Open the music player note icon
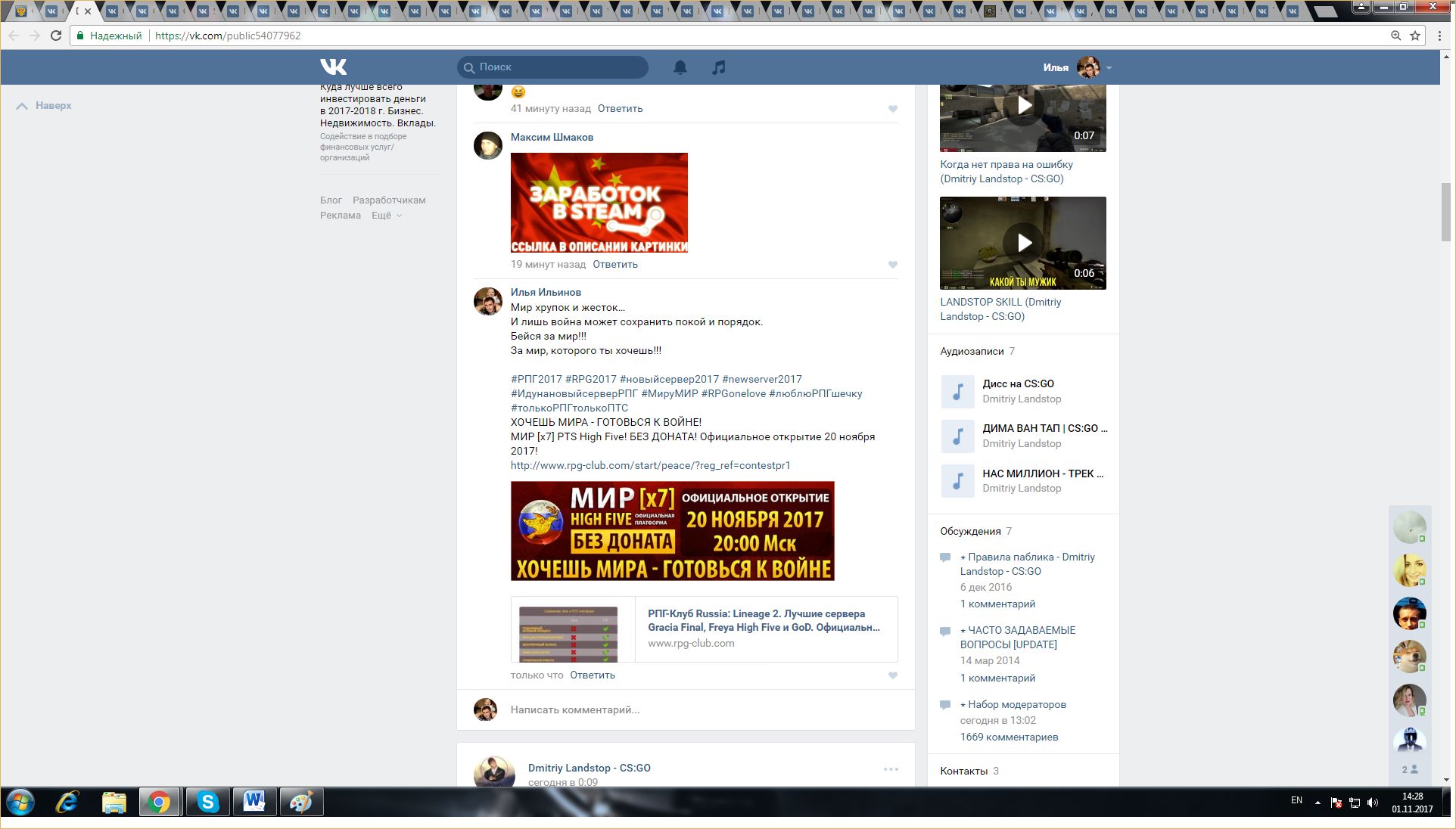 [x=719, y=67]
